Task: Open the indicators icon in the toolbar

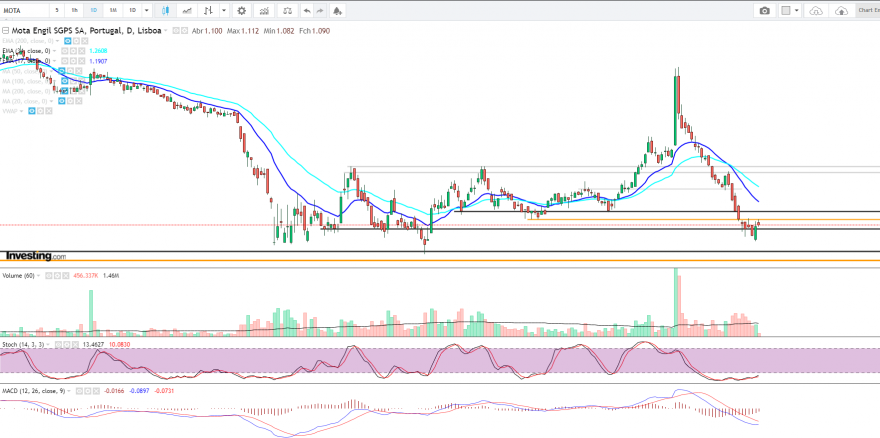Action: pos(263,11)
